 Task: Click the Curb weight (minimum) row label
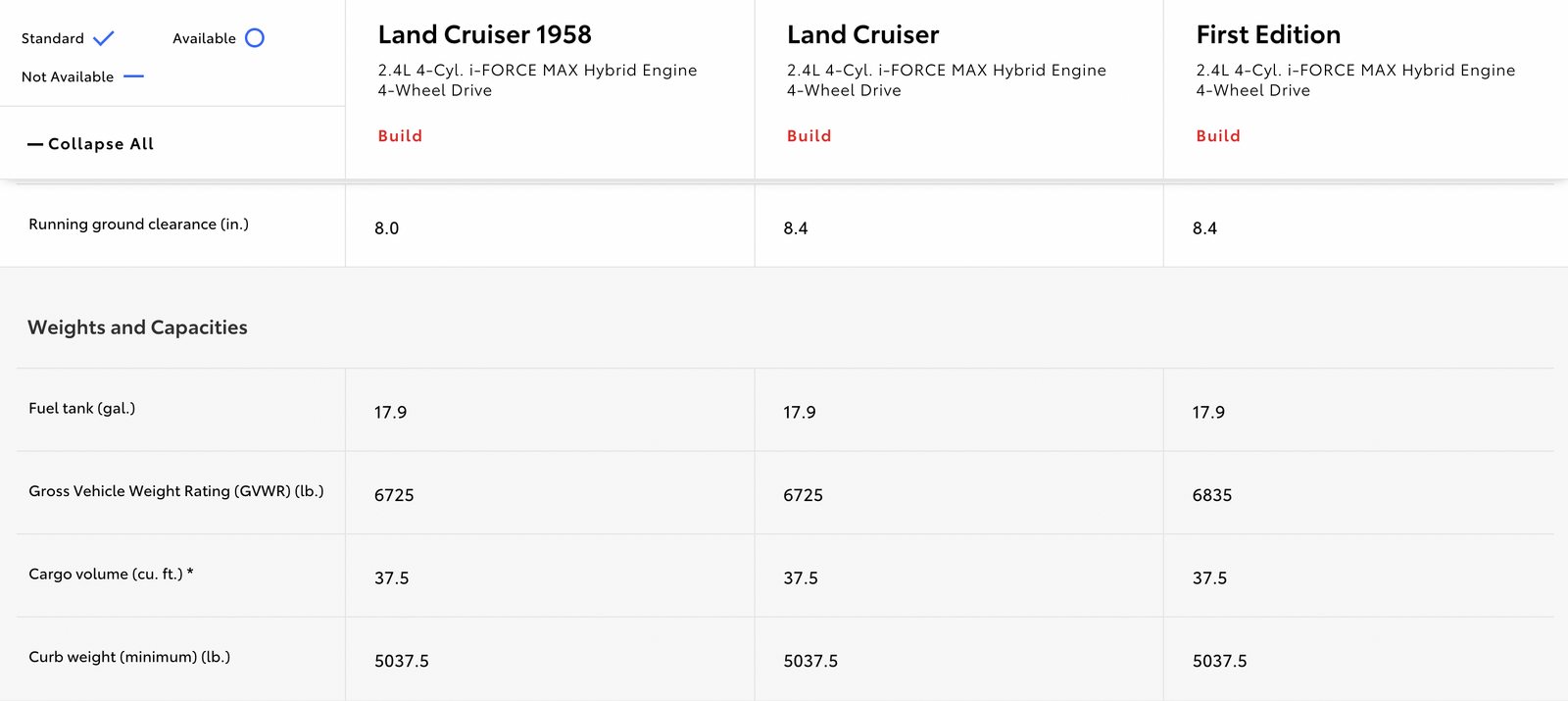pos(129,657)
